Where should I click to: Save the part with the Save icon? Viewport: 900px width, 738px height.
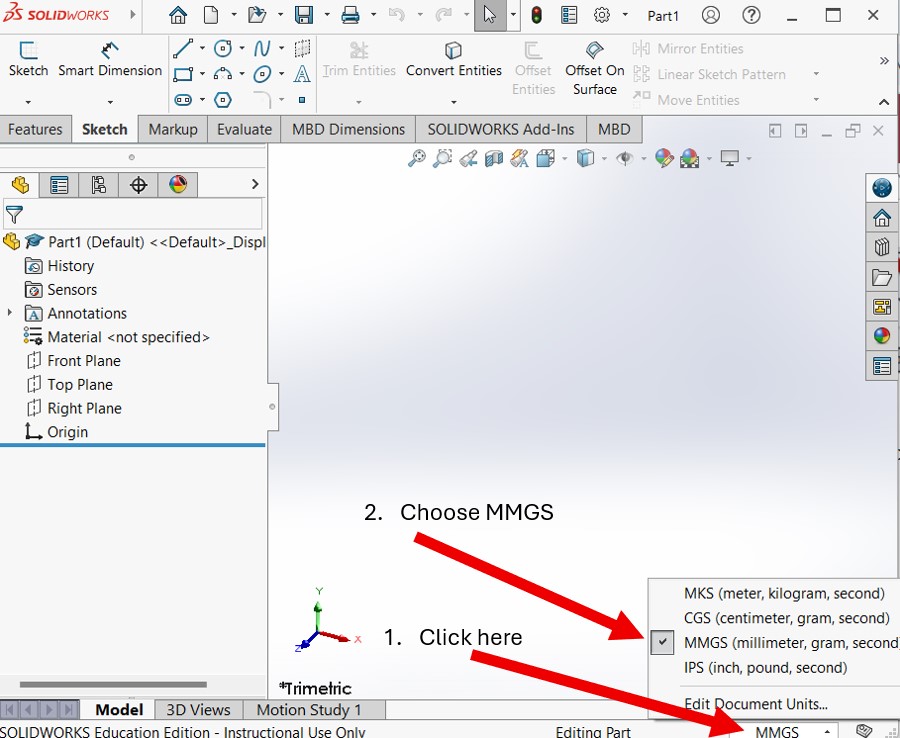click(304, 15)
